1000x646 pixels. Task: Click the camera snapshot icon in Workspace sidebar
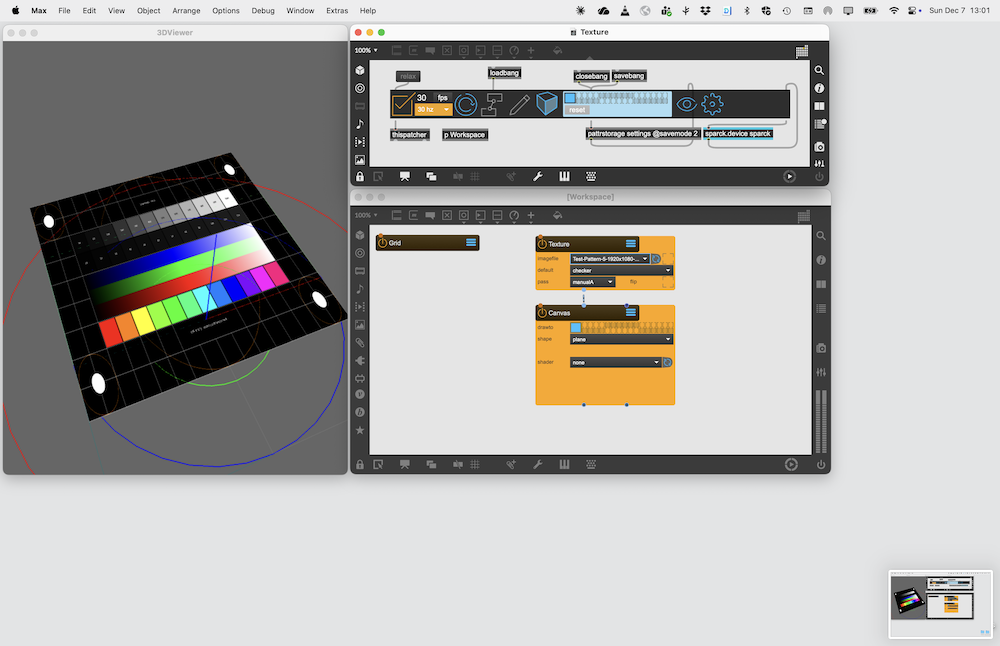820,348
